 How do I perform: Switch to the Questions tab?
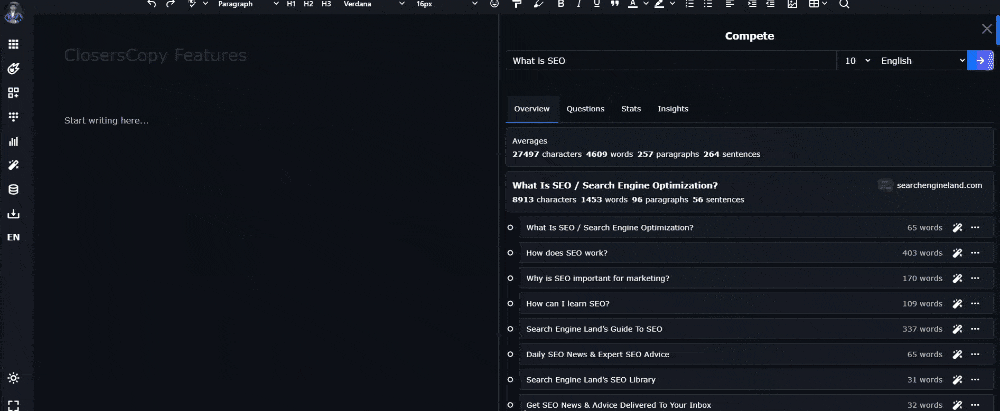(585, 109)
